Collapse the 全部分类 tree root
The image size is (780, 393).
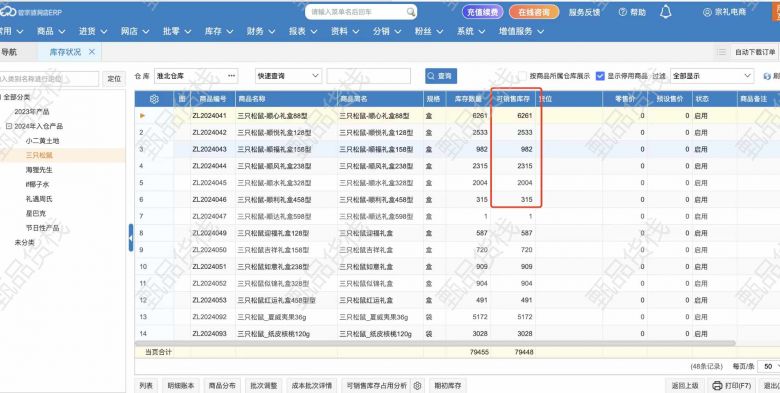click(1, 97)
